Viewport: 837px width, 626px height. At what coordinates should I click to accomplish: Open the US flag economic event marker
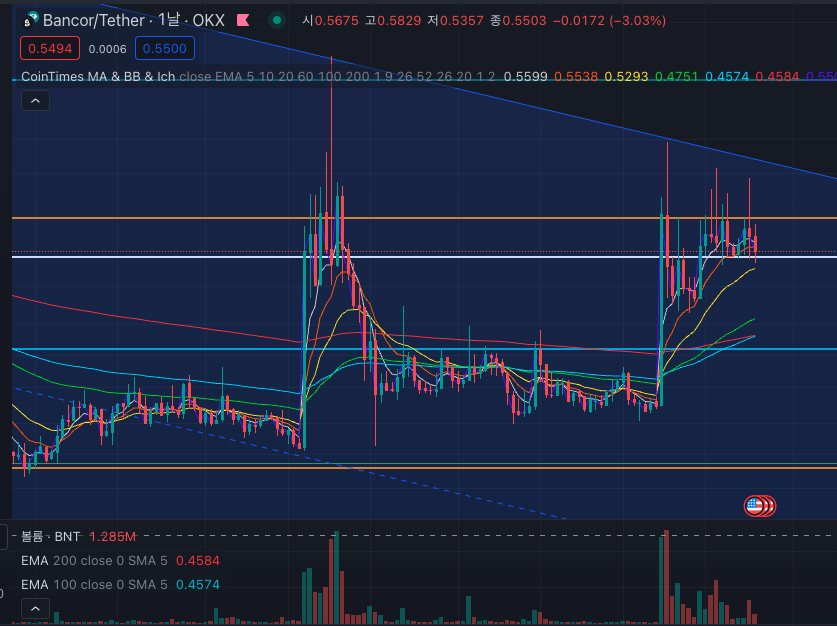pyautogui.click(x=754, y=505)
